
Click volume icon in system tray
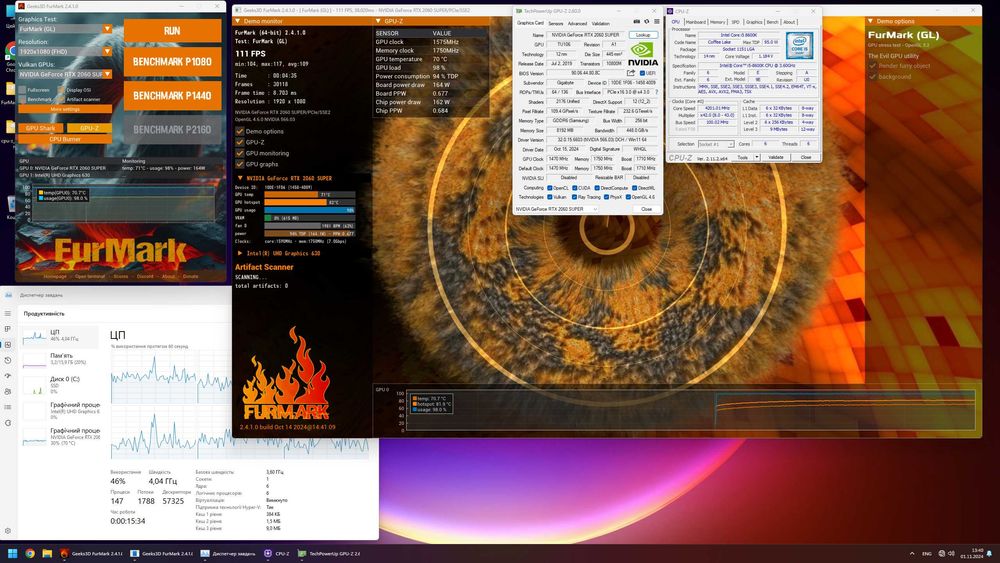(951, 553)
